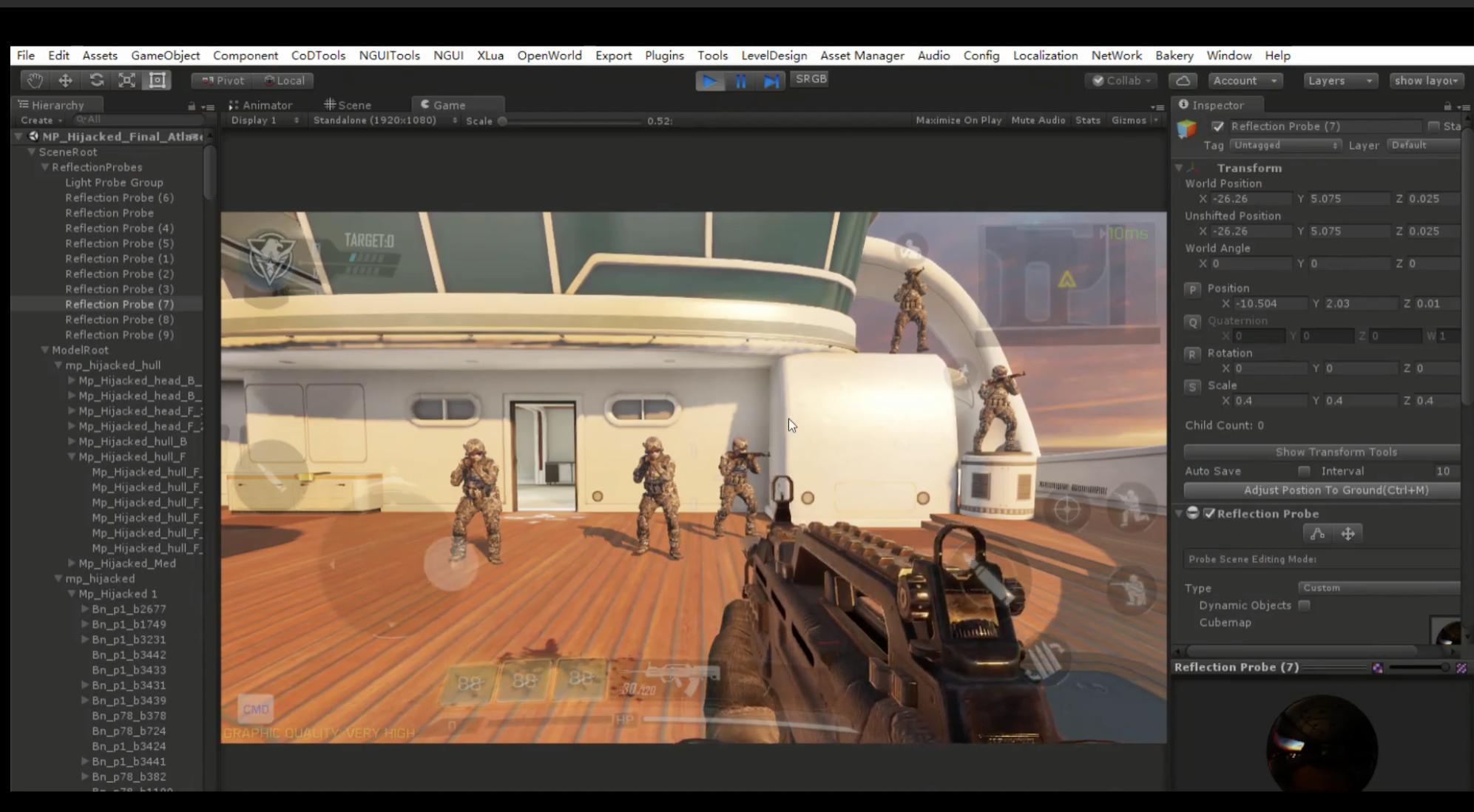This screenshot has width=1474, height=812.
Task: Toggle the Static checkbox
Action: coord(1433,126)
